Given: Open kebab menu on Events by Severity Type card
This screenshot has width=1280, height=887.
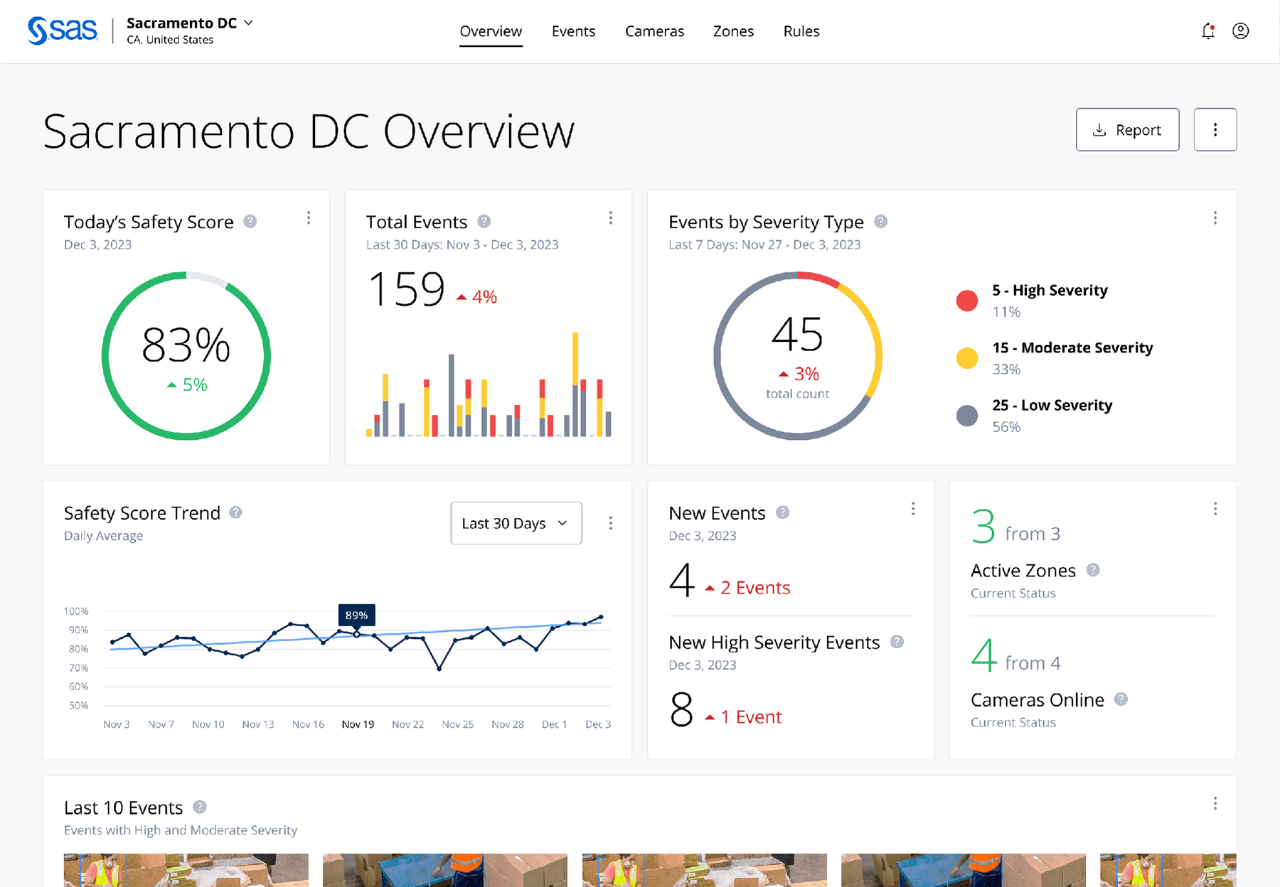Looking at the screenshot, I should coord(1215,218).
